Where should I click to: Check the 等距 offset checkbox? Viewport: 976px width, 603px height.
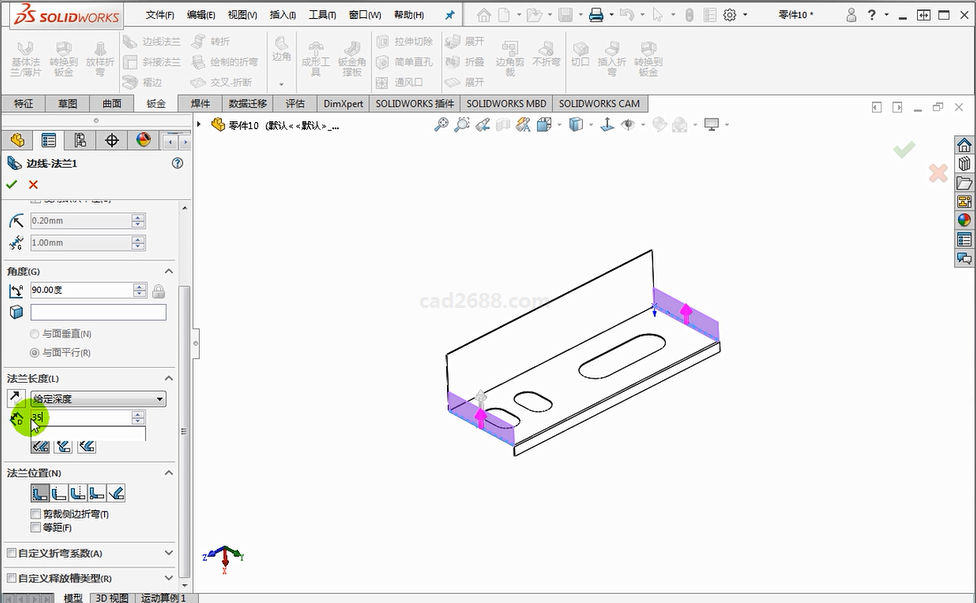coord(36,527)
